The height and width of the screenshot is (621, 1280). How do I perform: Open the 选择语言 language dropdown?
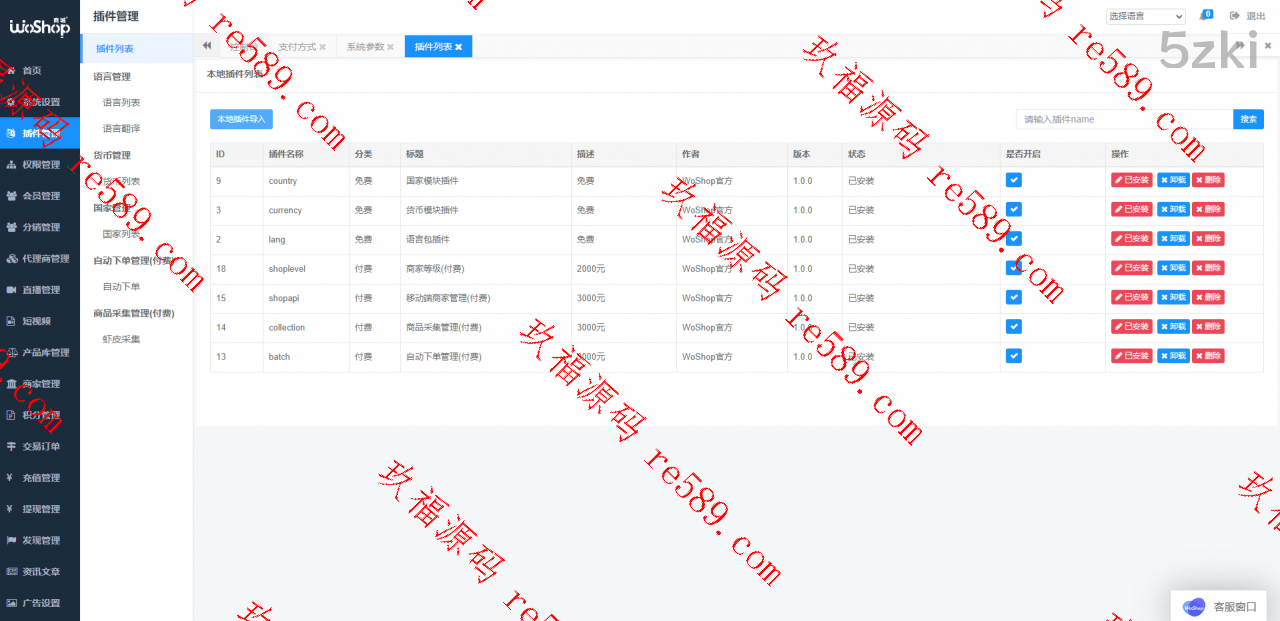(x=1145, y=17)
